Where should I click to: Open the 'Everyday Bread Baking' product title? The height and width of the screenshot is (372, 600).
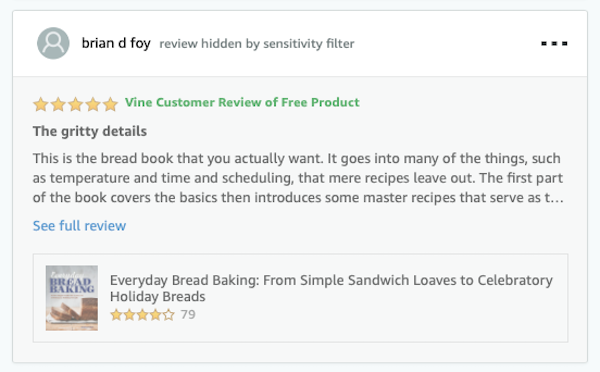click(331, 288)
